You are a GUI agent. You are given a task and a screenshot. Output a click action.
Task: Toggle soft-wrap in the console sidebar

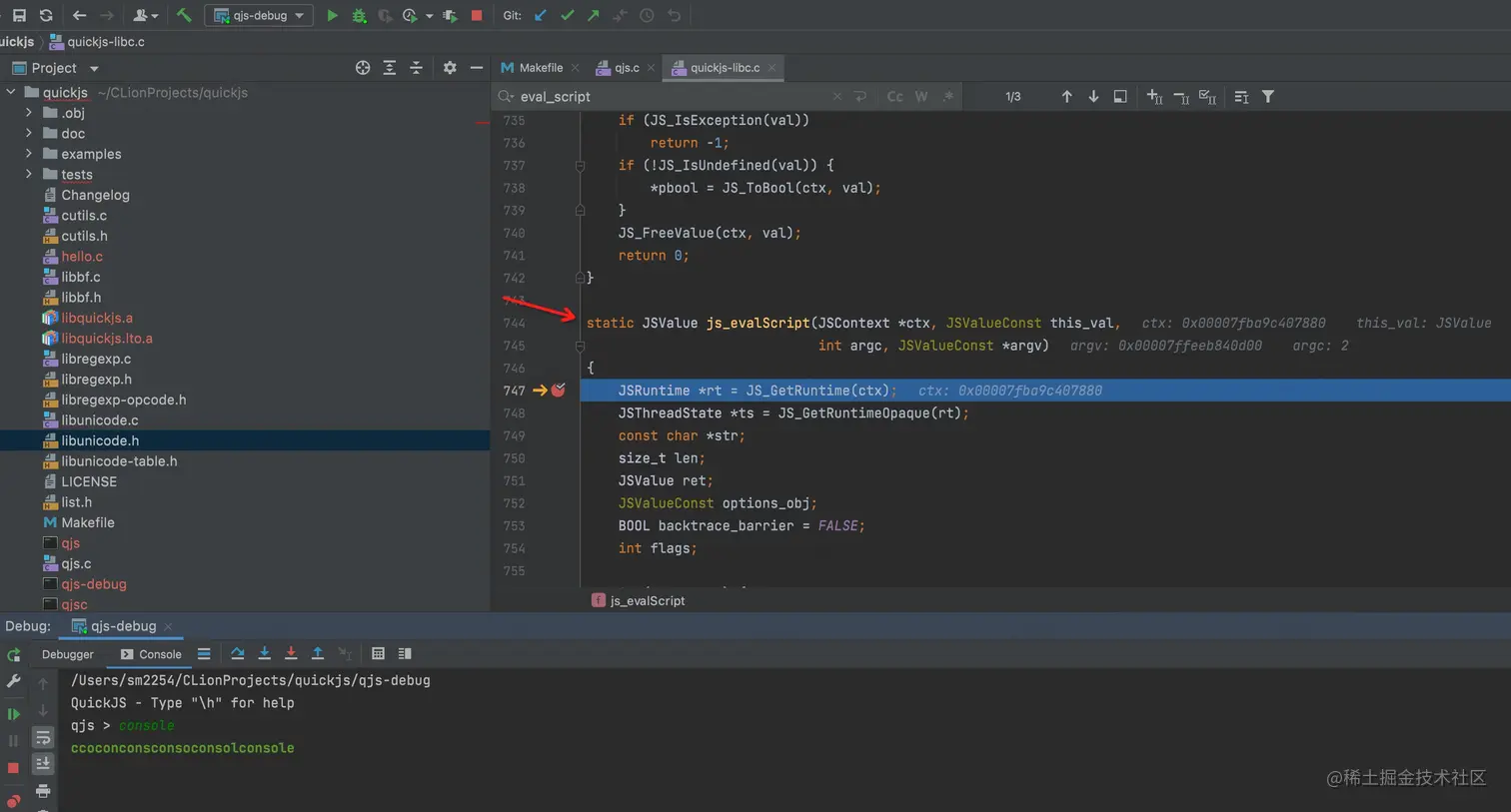43,737
